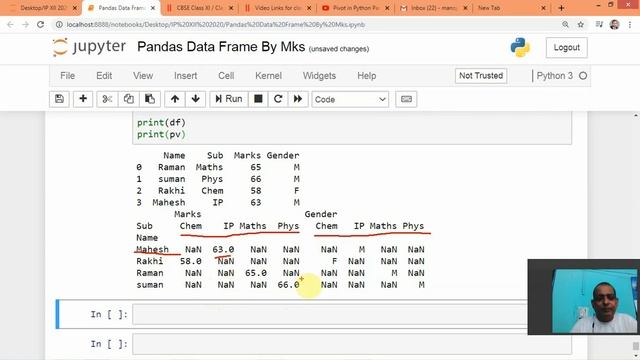The height and width of the screenshot is (360, 640).
Task: Interrupt the kernel with the stop icon
Action: coord(258,99)
